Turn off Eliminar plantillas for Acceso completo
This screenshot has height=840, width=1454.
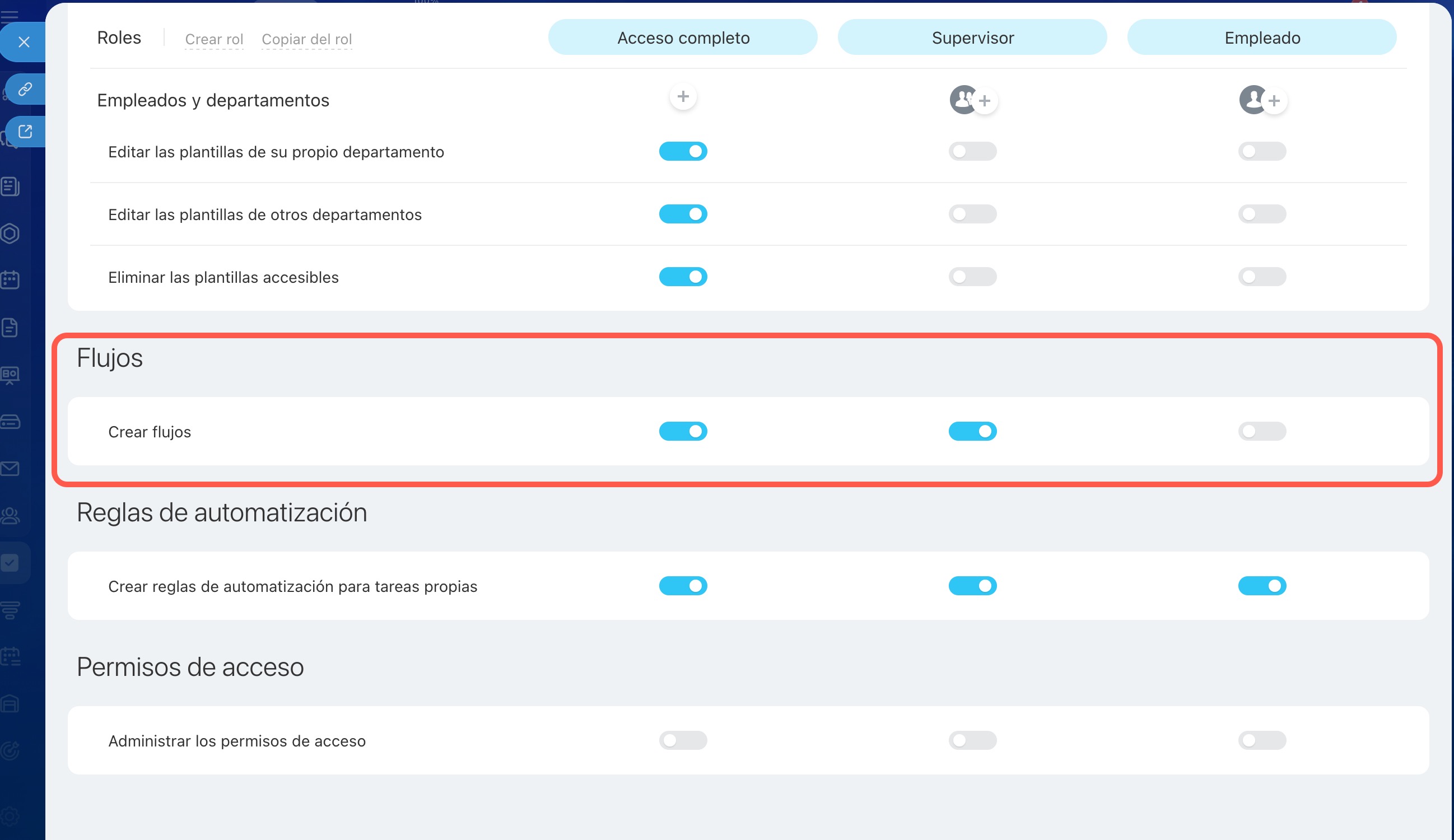coord(683,277)
